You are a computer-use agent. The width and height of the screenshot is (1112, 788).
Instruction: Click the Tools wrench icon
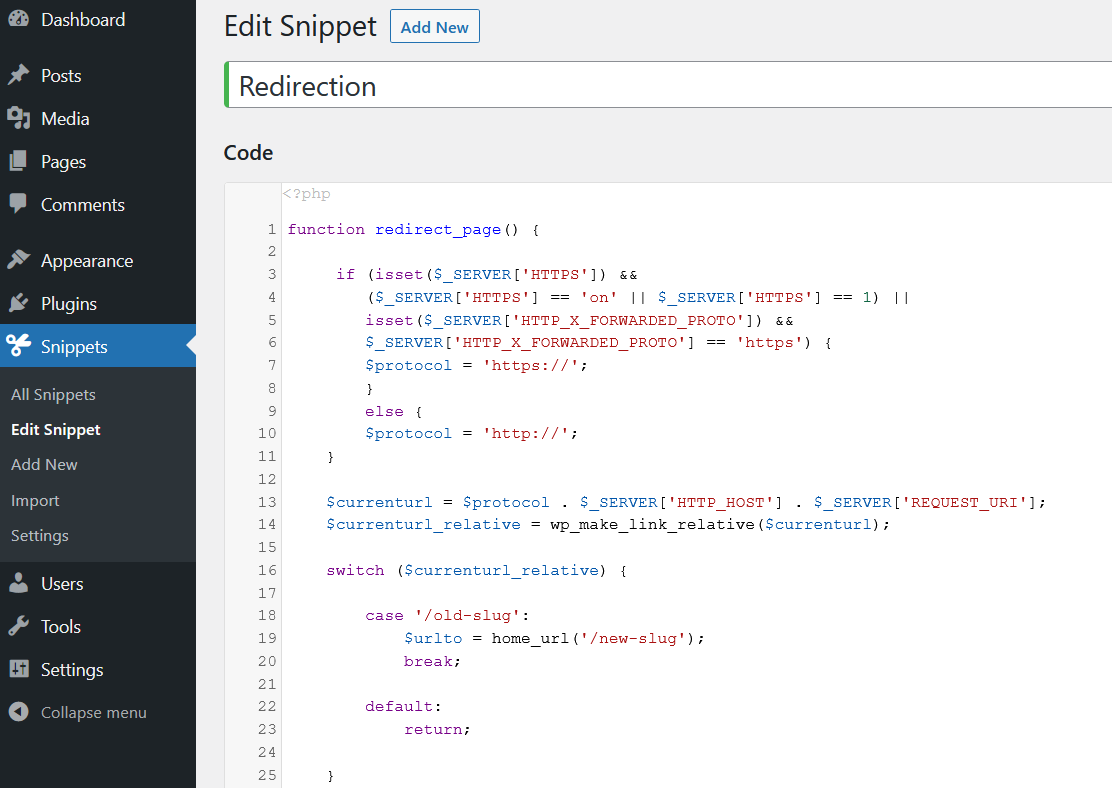coord(18,626)
